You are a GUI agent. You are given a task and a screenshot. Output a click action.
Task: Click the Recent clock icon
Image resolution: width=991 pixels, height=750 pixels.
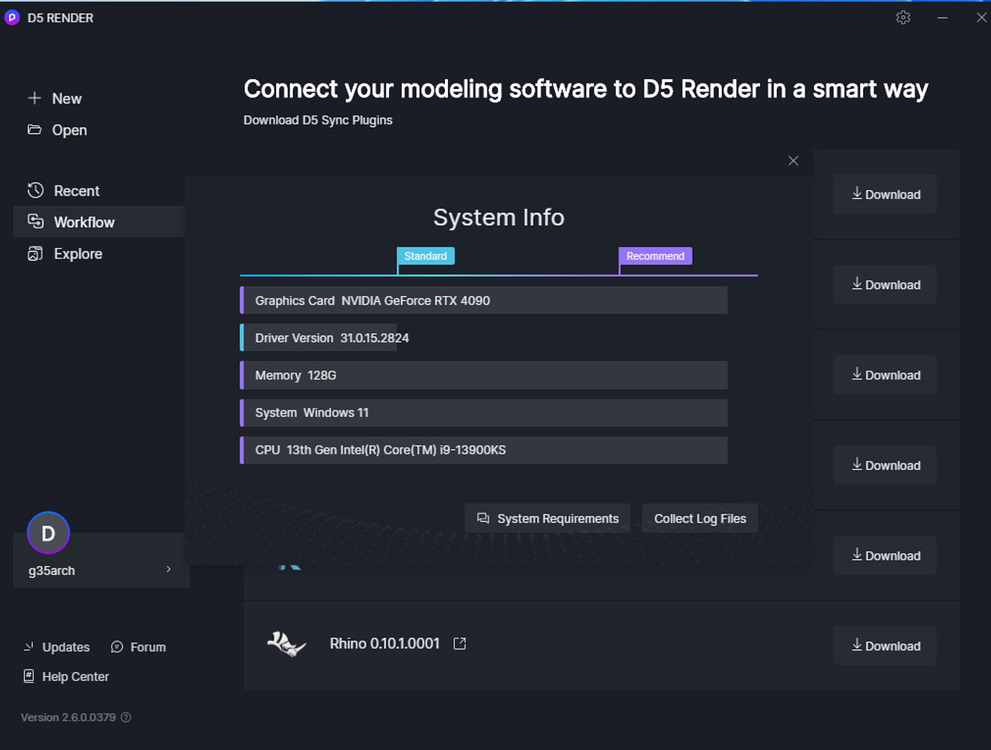click(x=35, y=190)
